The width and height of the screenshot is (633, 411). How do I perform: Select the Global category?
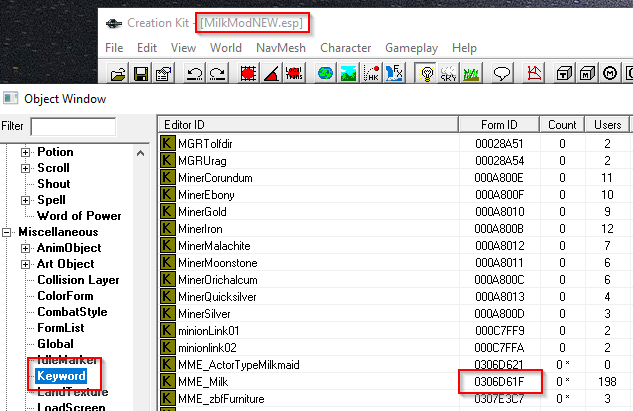[55, 344]
